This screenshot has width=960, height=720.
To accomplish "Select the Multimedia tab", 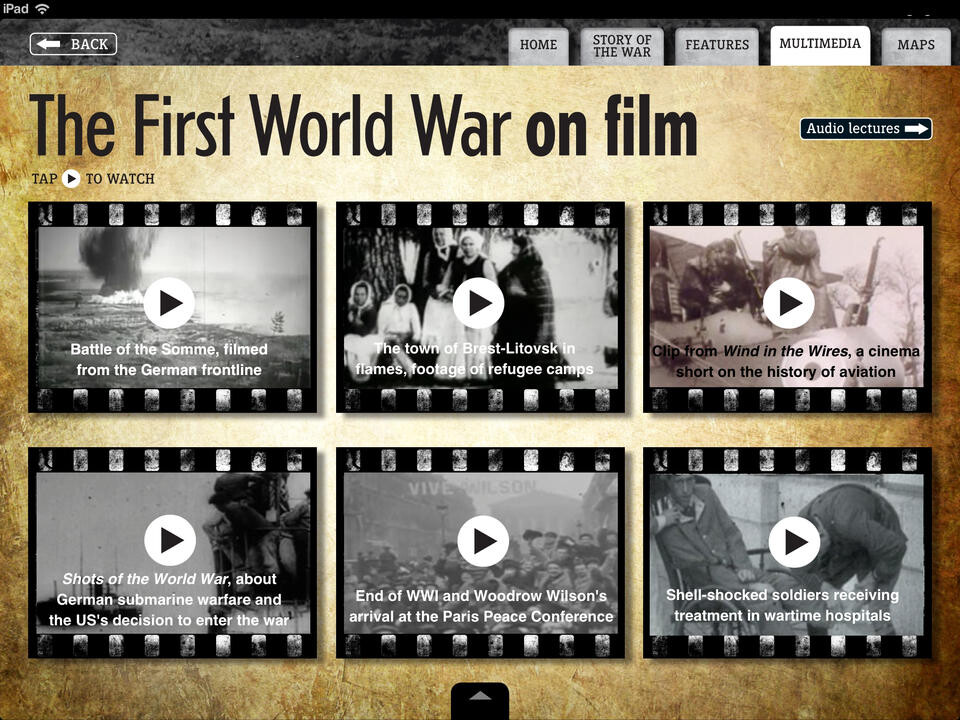I will 820,44.
